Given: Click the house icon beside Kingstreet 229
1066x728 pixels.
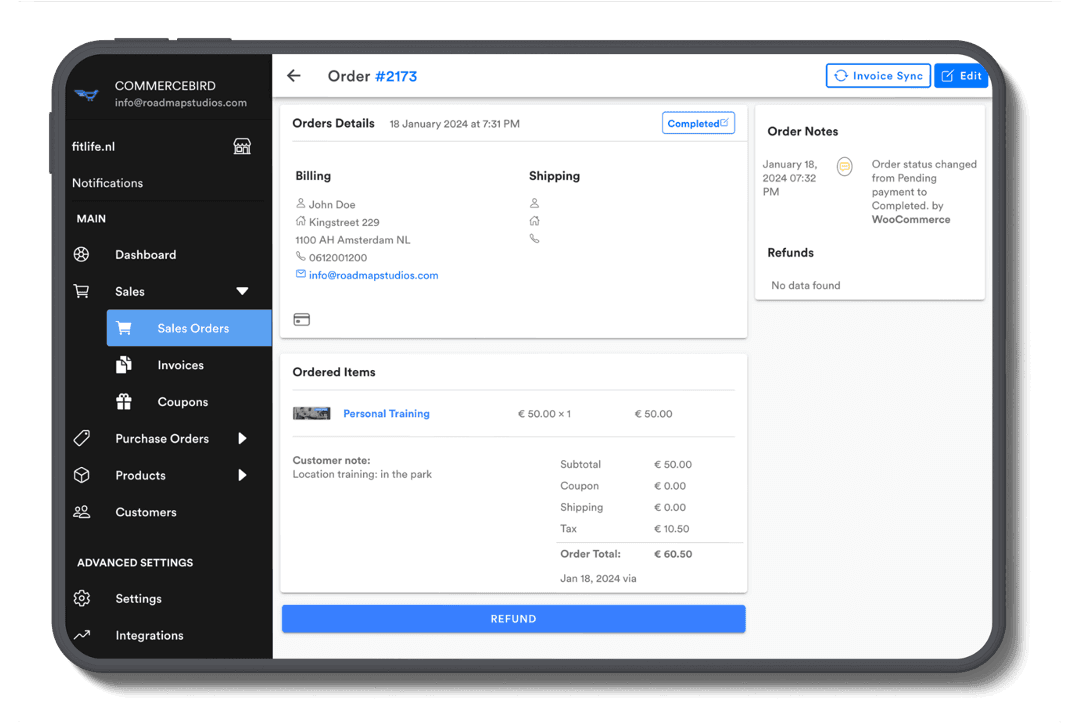Looking at the screenshot, I should coord(300,221).
